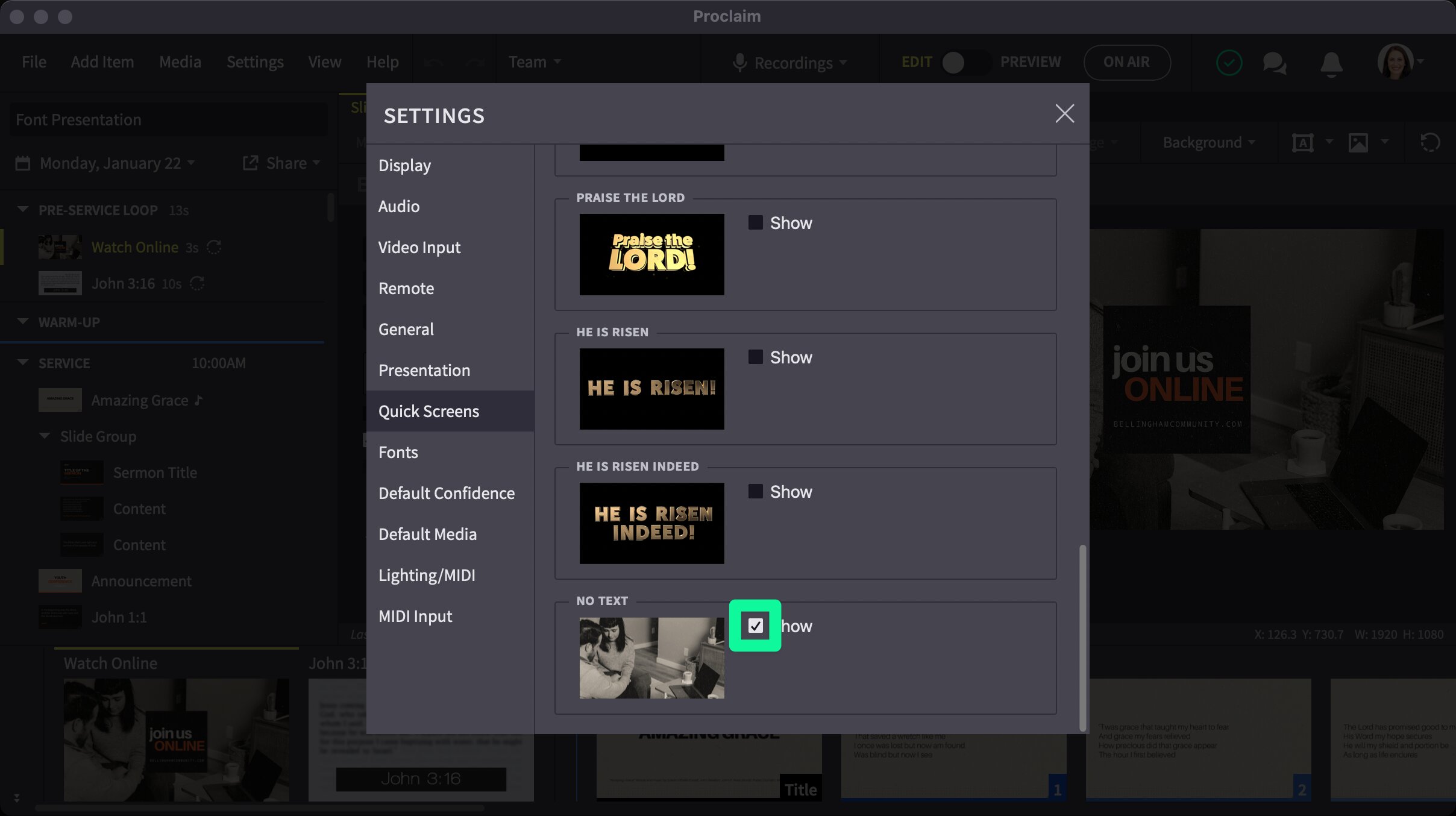This screenshot has width=1456, height=816.
Task: Click the green sync status checkmark icon
Action: click(x=1229, y=62)
